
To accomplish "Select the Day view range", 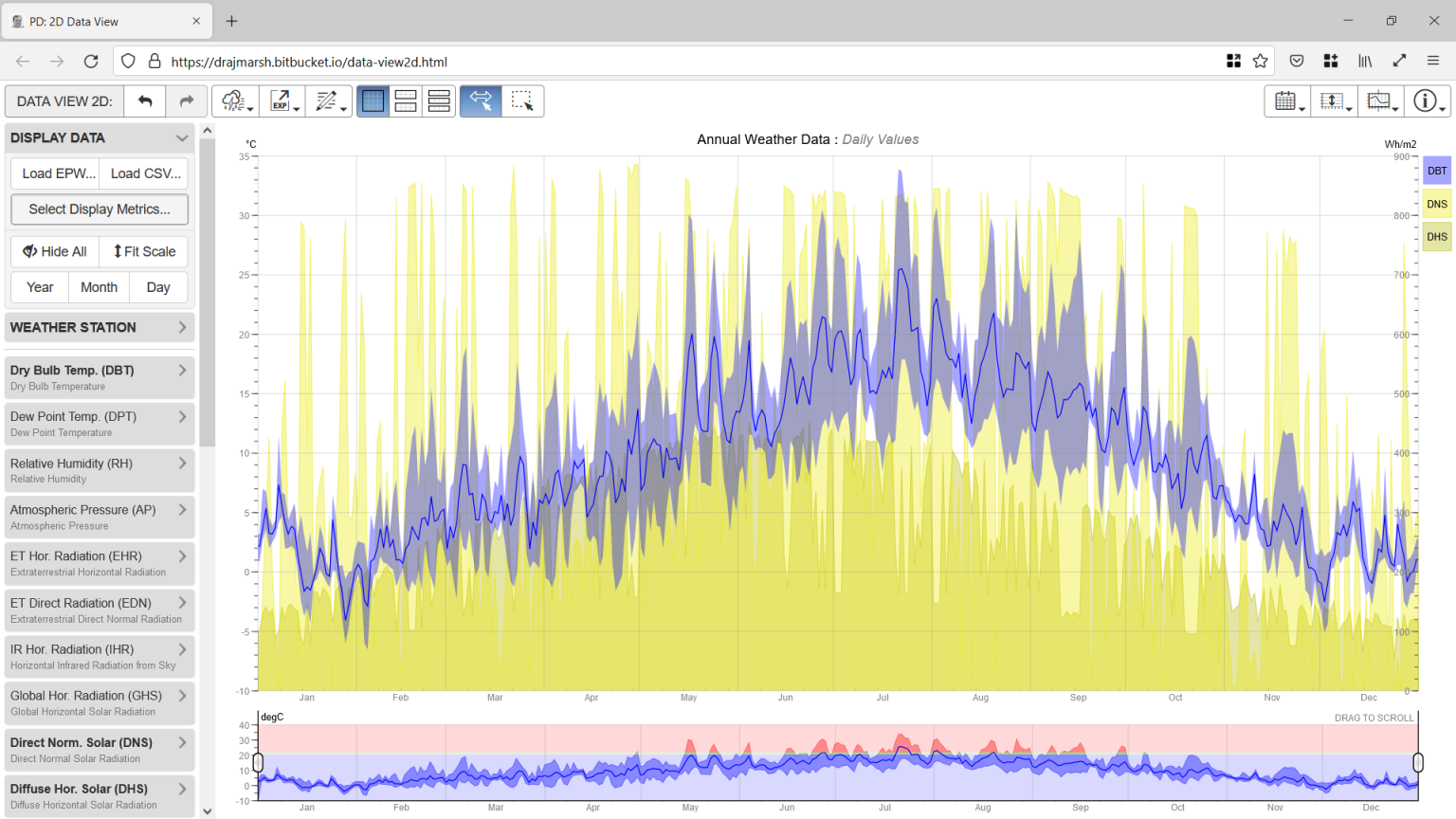I will coord(158,287).
